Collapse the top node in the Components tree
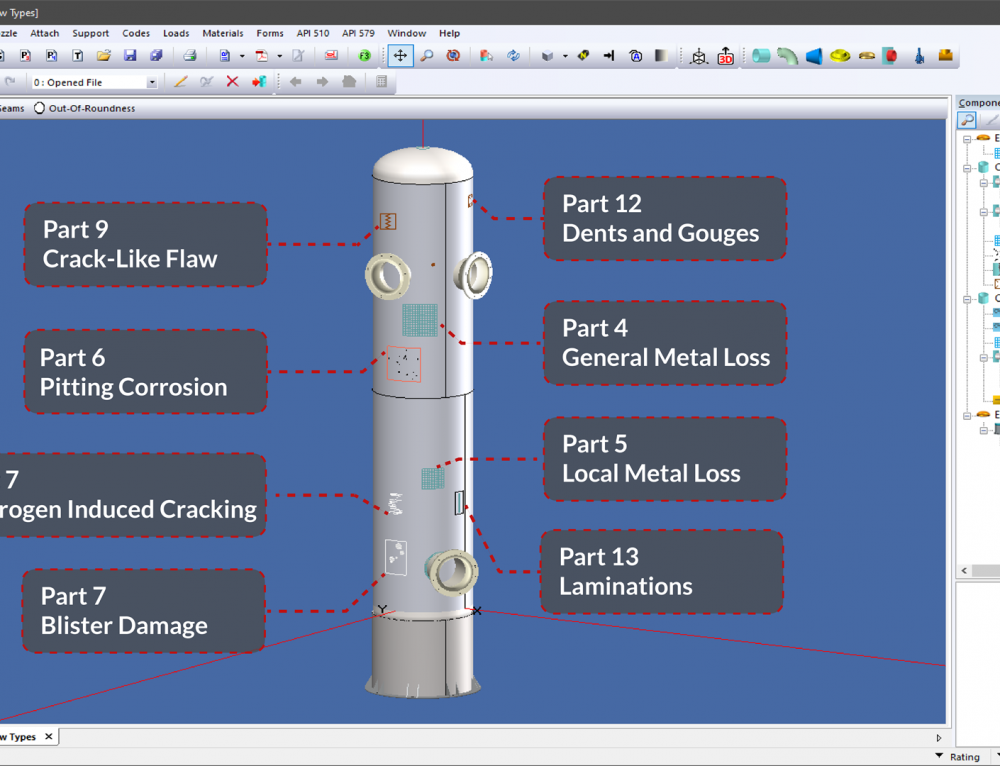 [968, 137]
